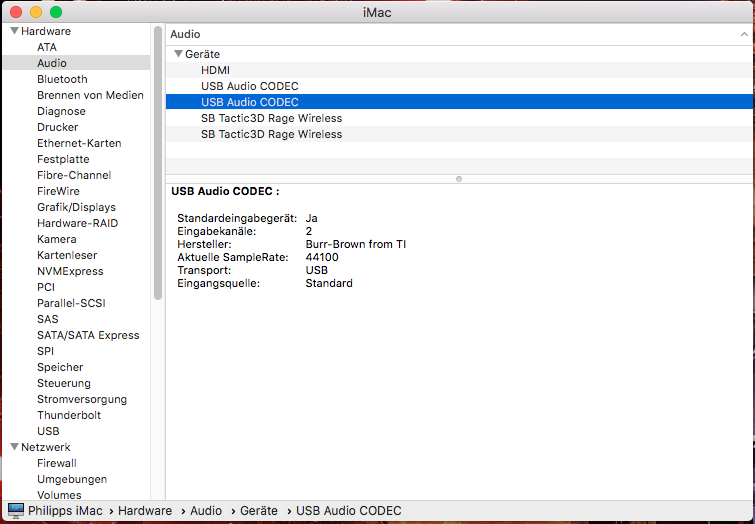Select PCI in the sidebar
Image resolution: width=755 pixels, height=524 pixels.
[x=46, y=287]
